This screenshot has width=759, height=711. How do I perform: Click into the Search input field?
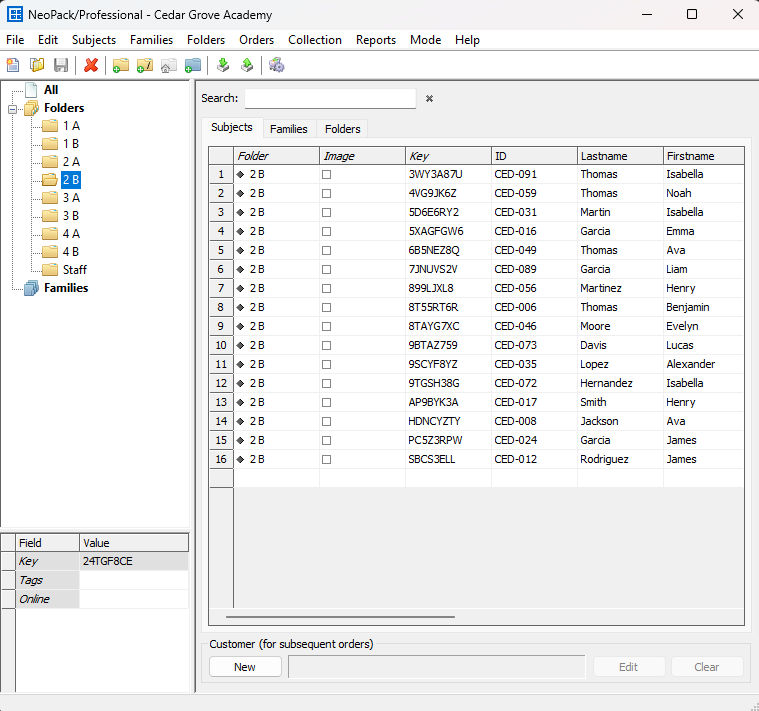tap(330, 99)
